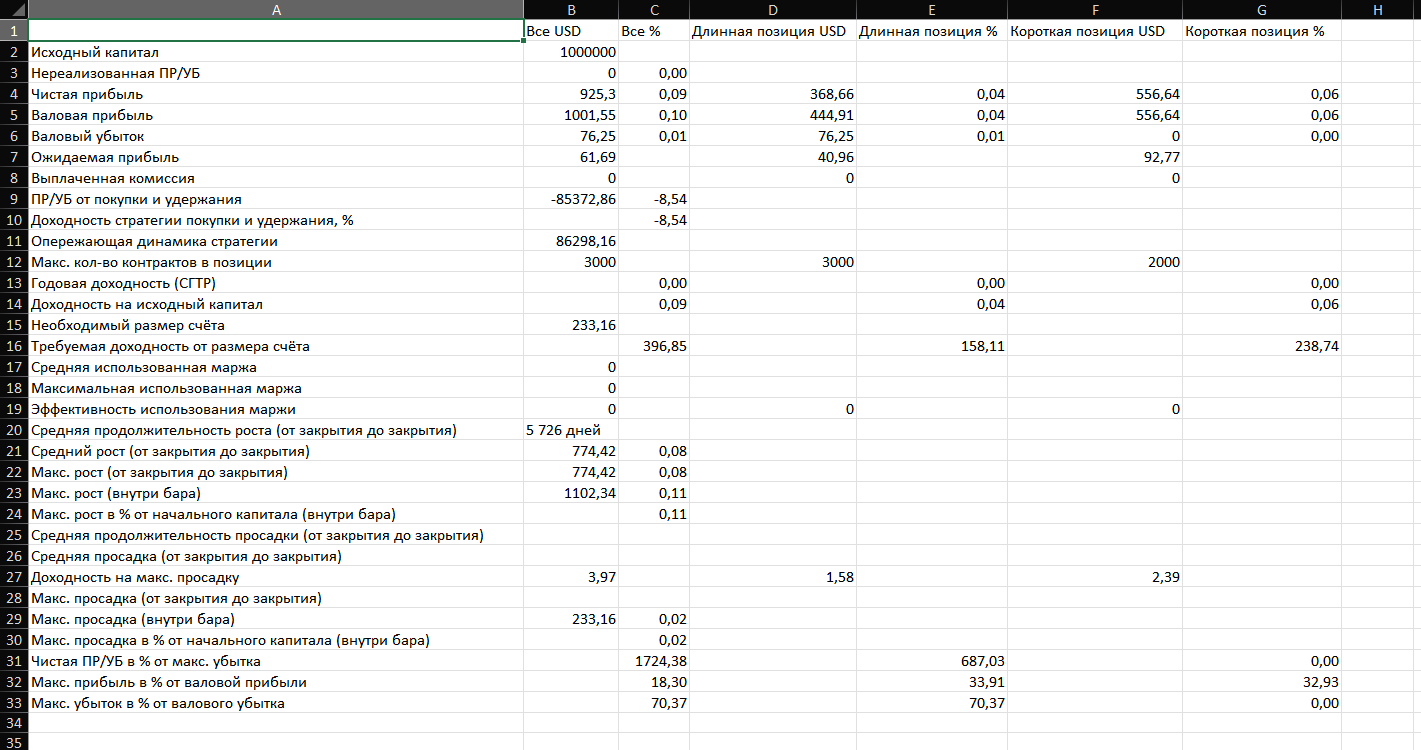This screenshot has height=750, width=1421.
Task: Select 'Максимальная использованная маржа' cell
Action: click(276, 388)
